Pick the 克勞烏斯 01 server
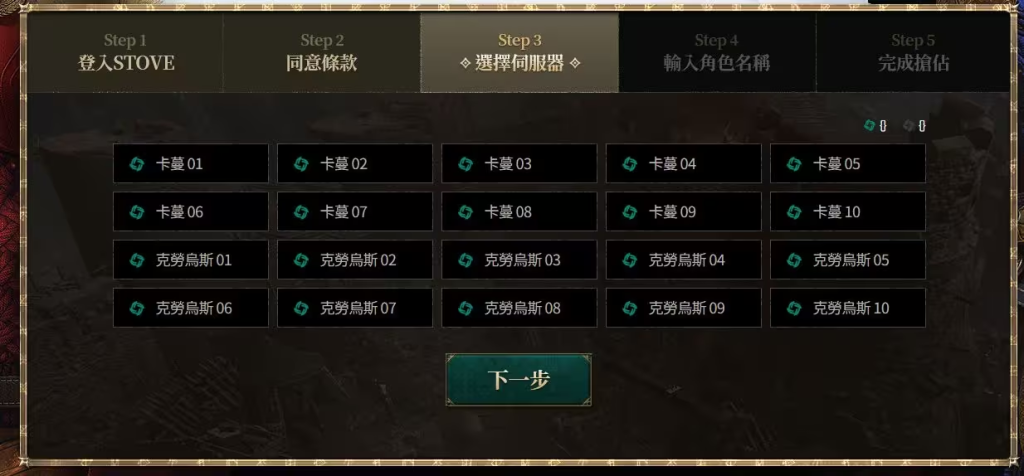Screen dimensions: 1024x476 point(191,261)
